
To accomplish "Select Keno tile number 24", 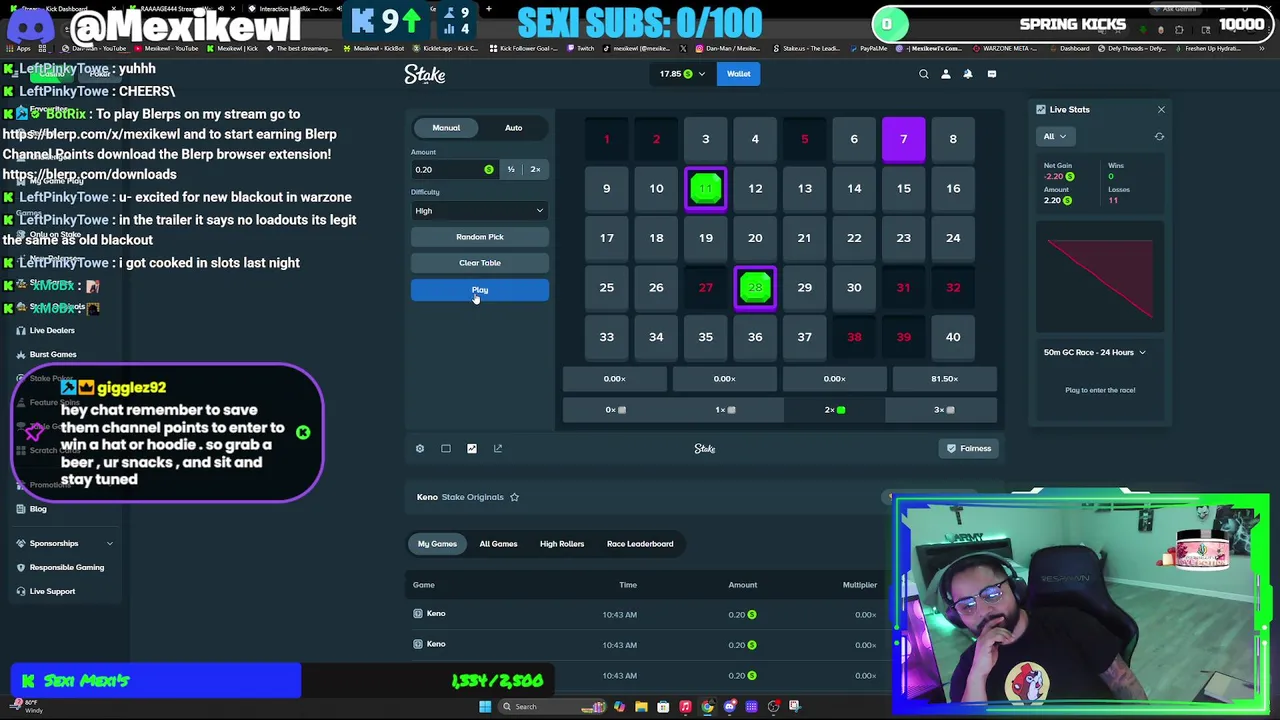I will (x=953, y=238).
